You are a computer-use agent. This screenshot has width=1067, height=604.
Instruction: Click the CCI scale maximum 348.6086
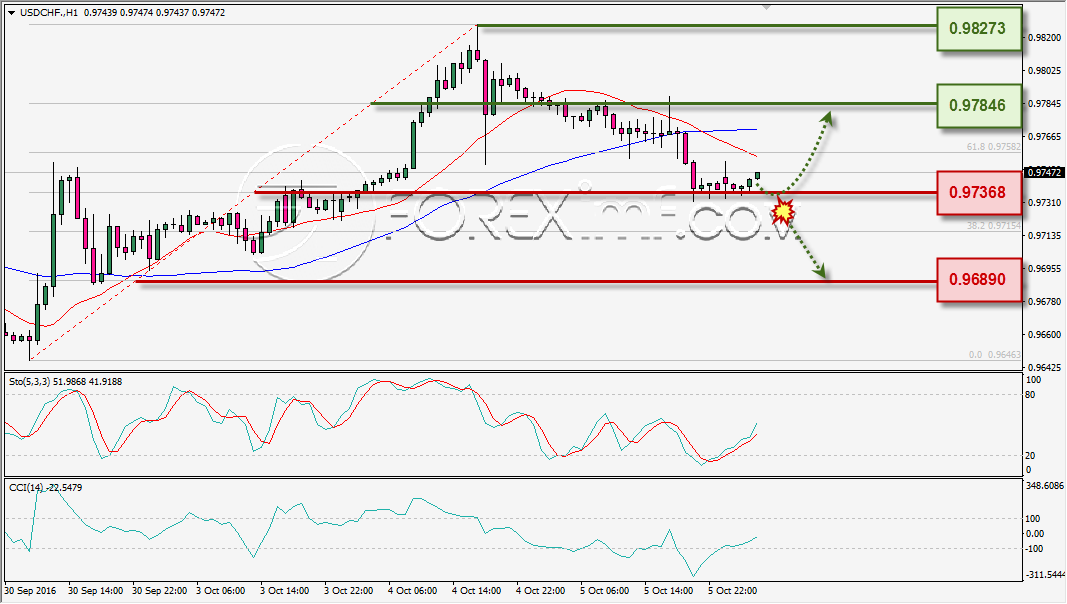(x=1044, y=486)
